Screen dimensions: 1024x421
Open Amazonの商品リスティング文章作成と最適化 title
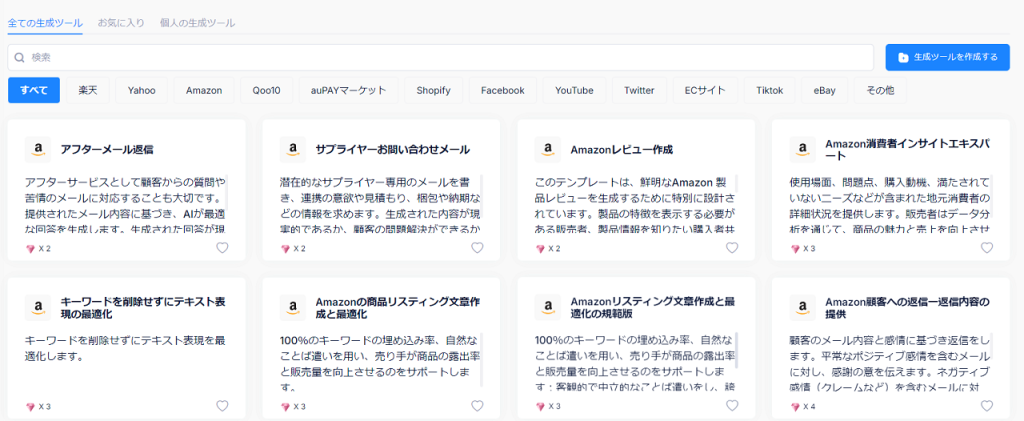398,307
